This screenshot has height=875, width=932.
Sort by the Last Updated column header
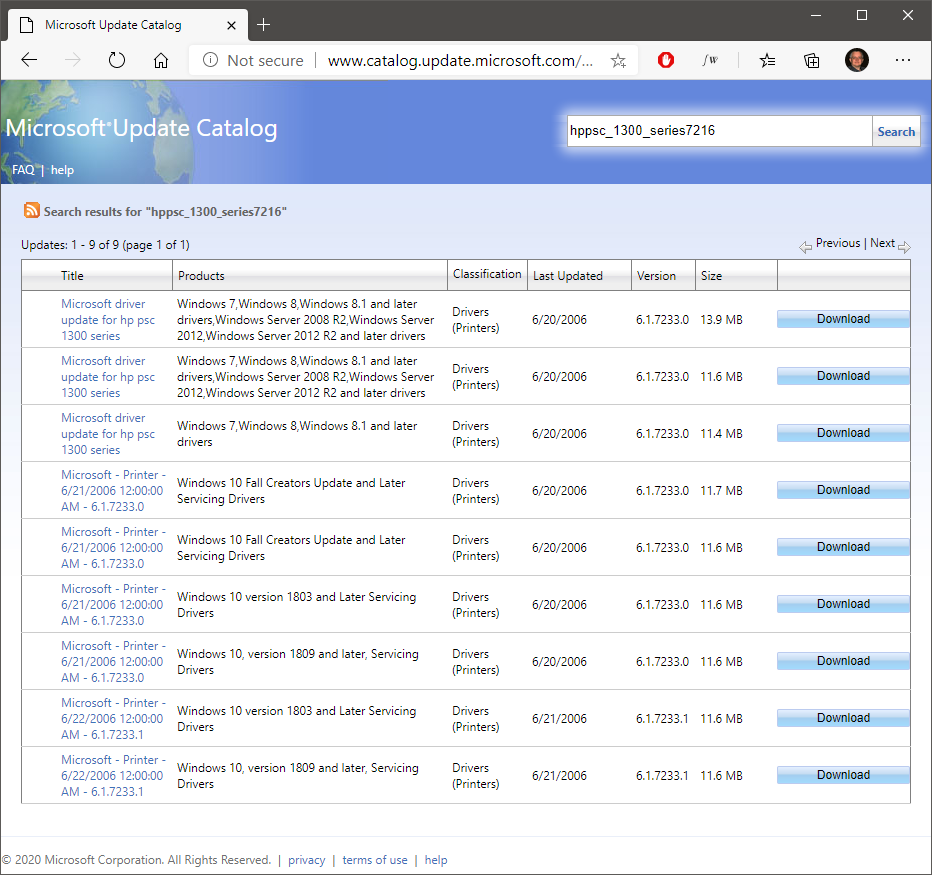pyautogui.click(x=568, y=276)
